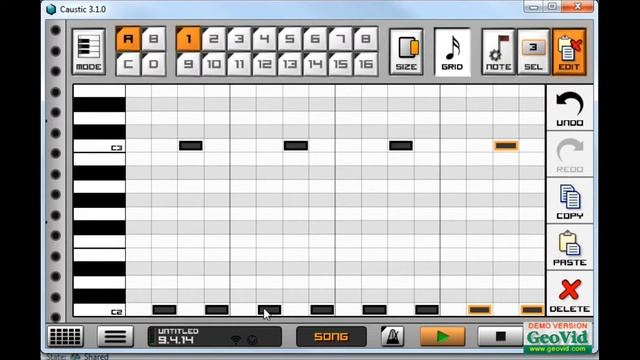Click the C2 note under the cursor
This screenshot has height=360, width=640.
tap(269, 310)
